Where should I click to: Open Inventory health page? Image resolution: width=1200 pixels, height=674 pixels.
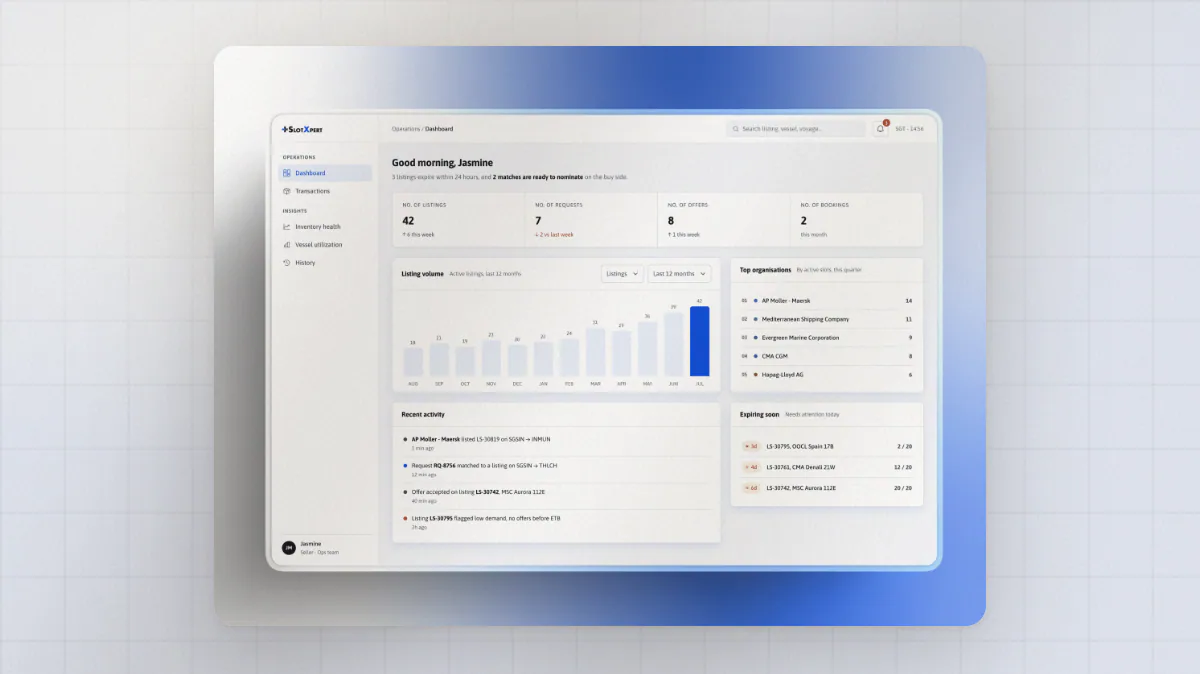[325, 227]
